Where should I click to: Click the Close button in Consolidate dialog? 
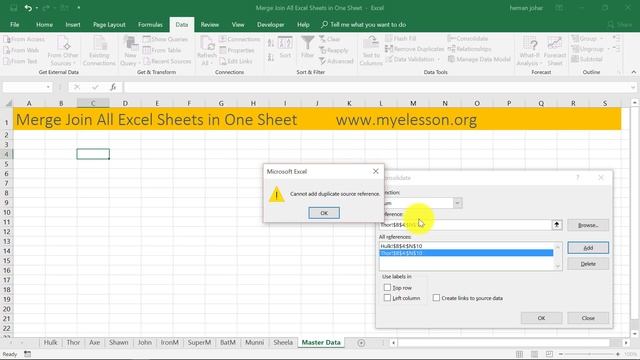(x=588, y=318)
